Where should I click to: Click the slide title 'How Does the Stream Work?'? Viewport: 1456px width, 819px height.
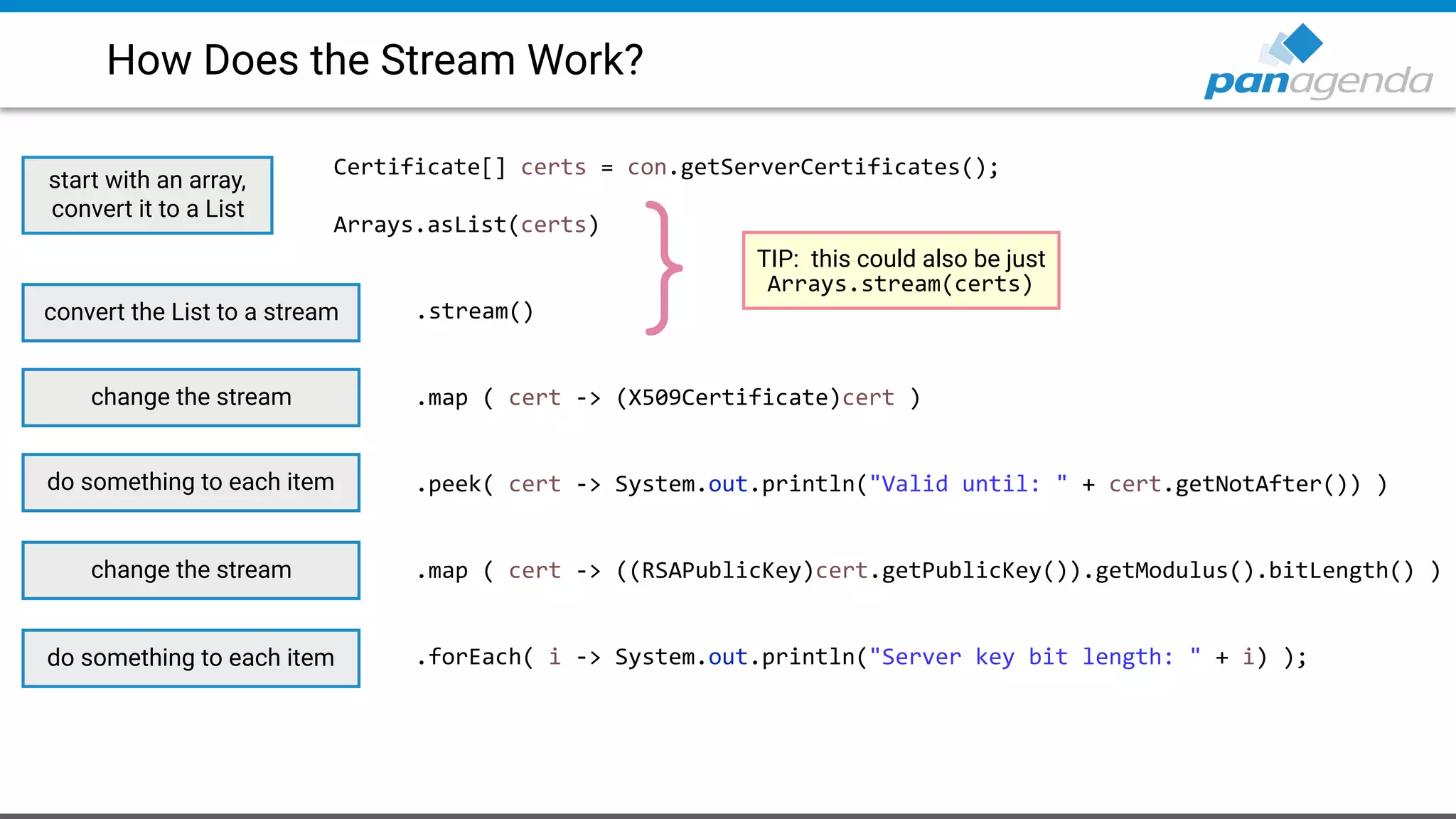375,60
